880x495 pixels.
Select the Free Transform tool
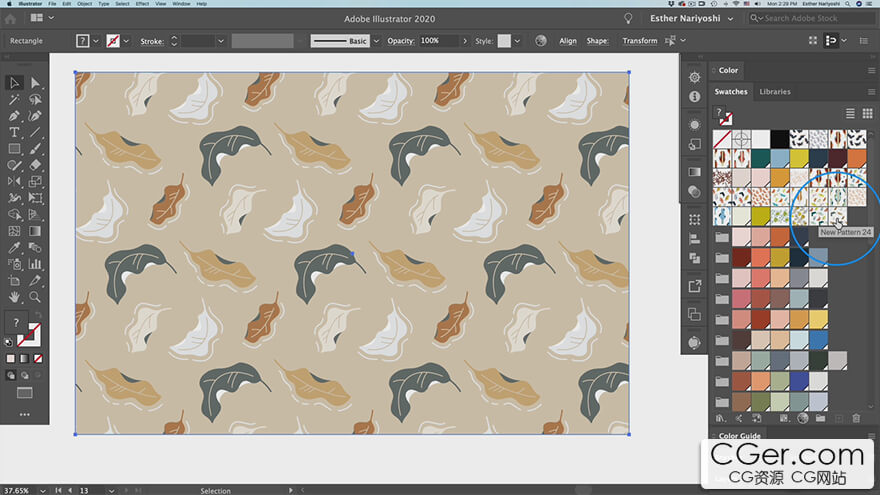point(35,198)
